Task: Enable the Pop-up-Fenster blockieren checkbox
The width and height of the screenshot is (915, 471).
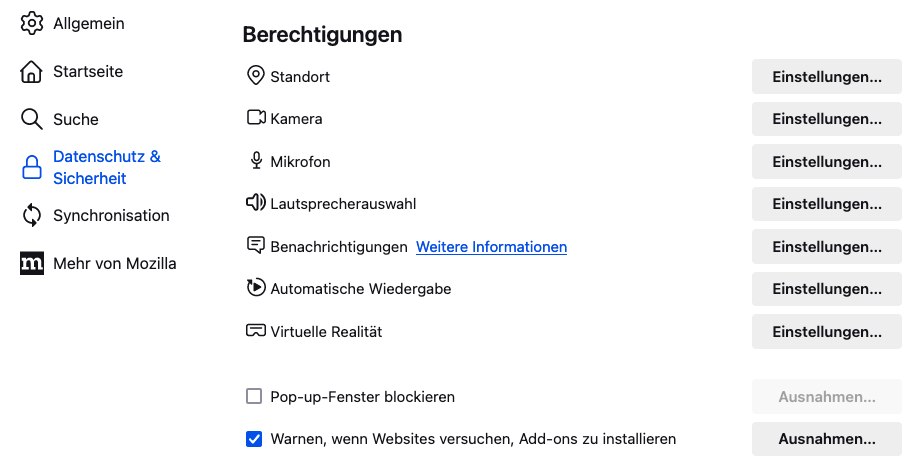Action: pyautogui.click(x=254, y=397)
